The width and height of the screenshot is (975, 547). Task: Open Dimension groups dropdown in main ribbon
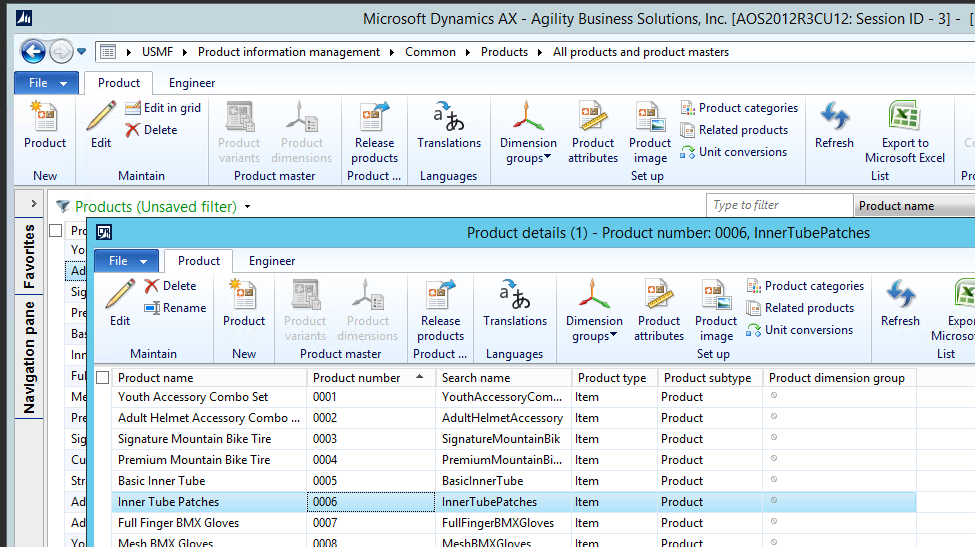click(528, 132)
